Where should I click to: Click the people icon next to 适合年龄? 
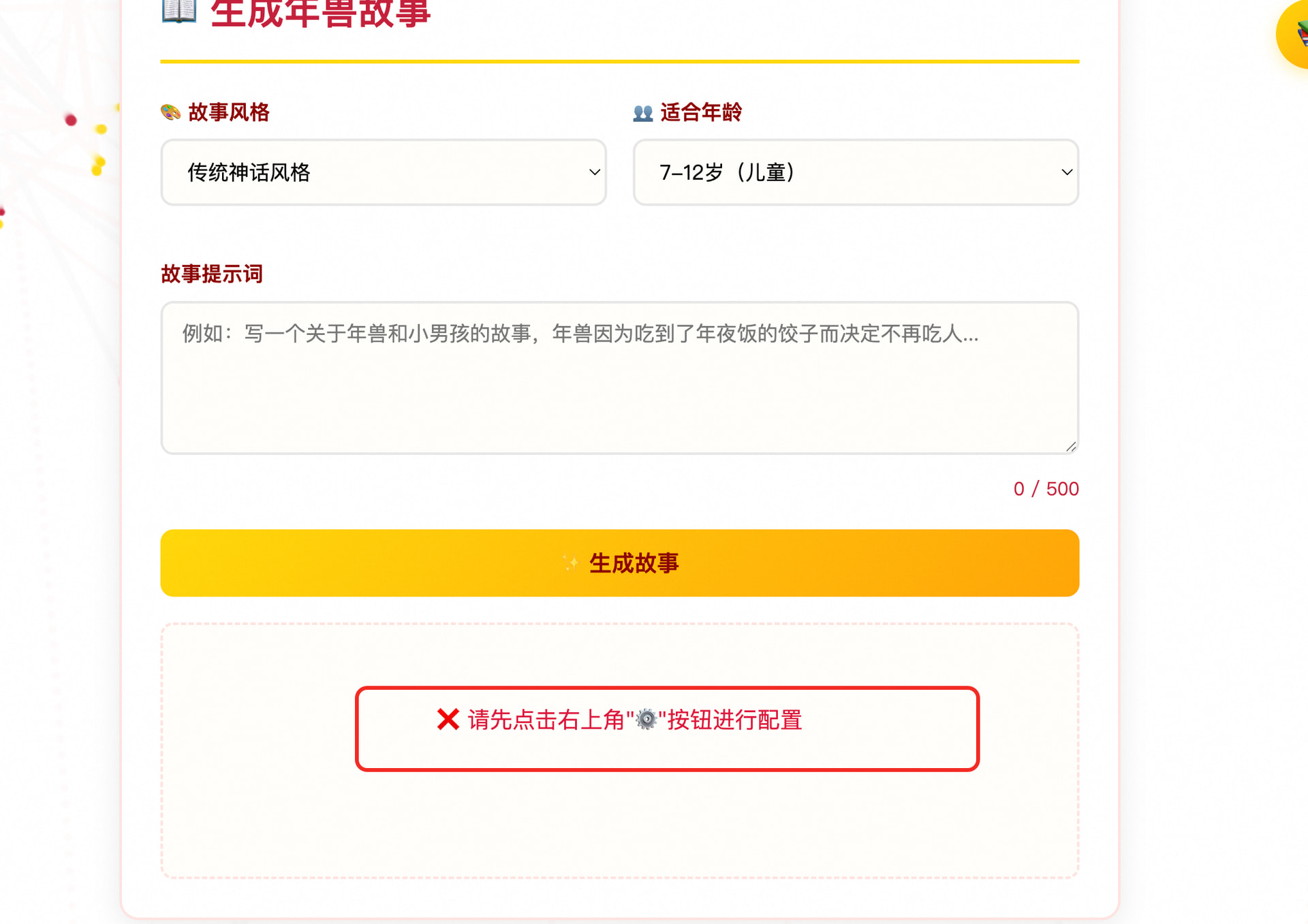(642, 113)
